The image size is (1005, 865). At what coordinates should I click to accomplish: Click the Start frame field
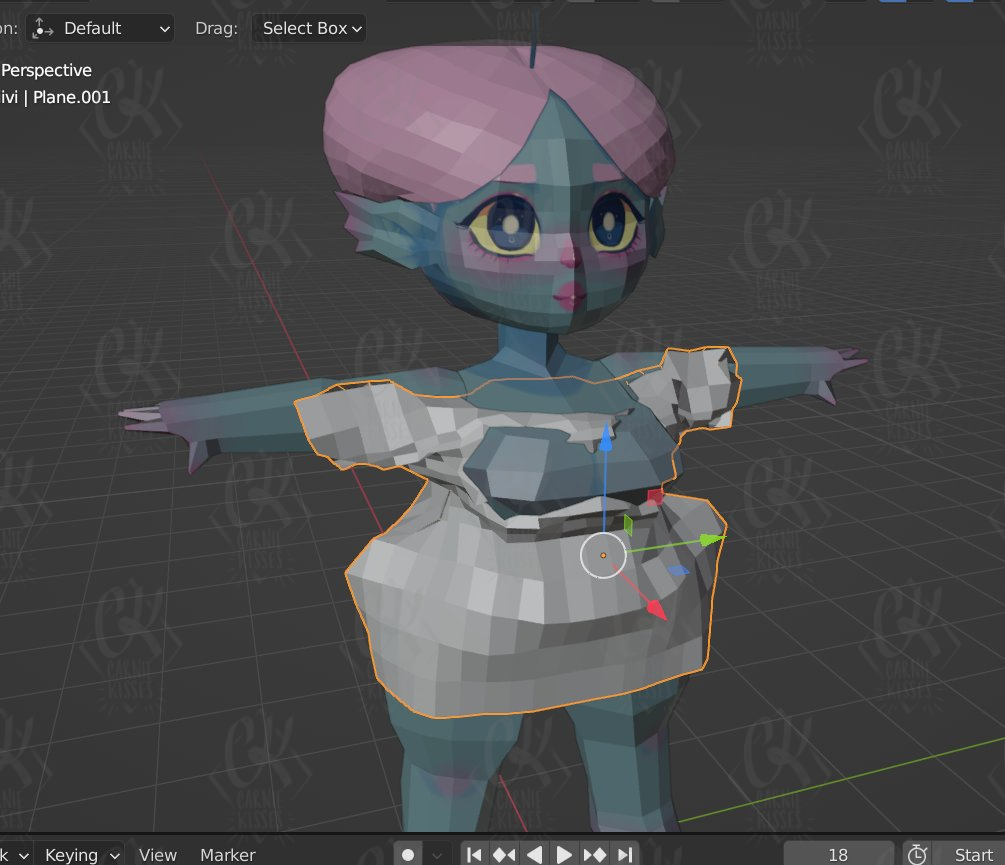(x=970, y=854)
